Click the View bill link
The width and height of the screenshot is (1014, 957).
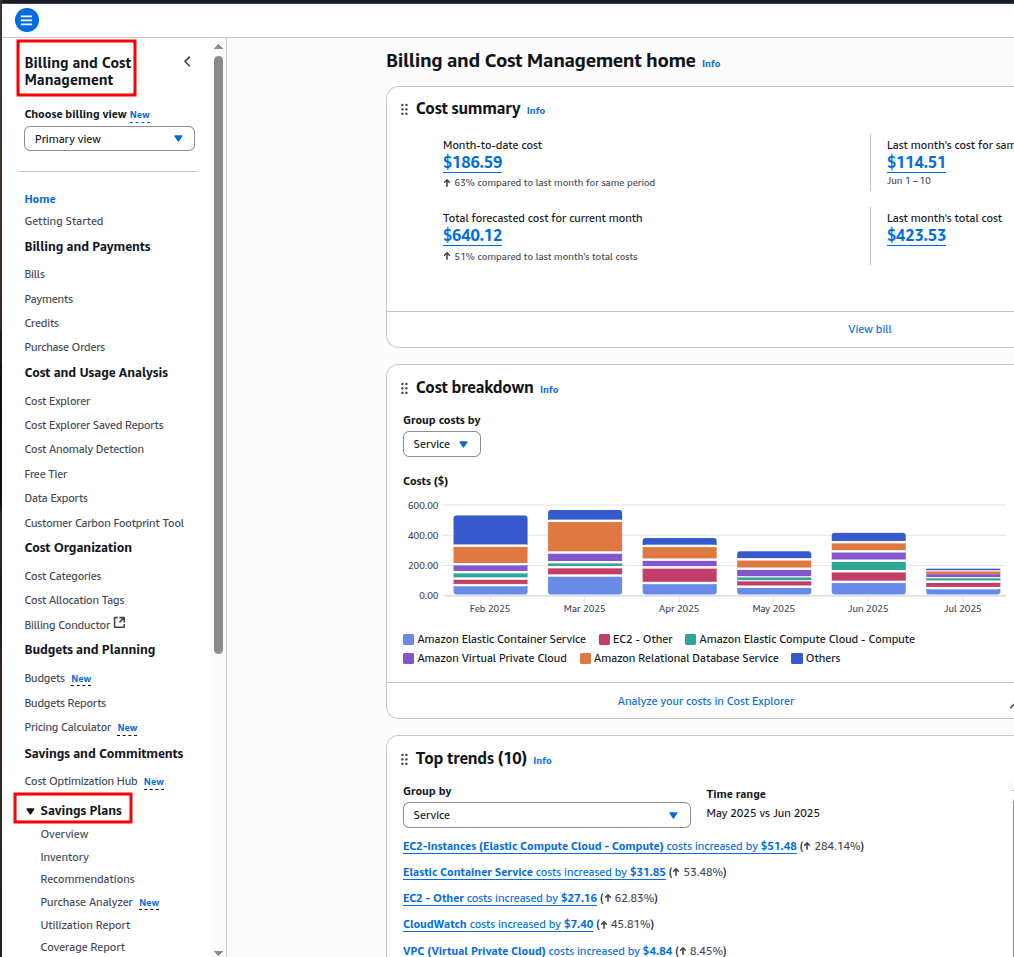coord(869,328)
